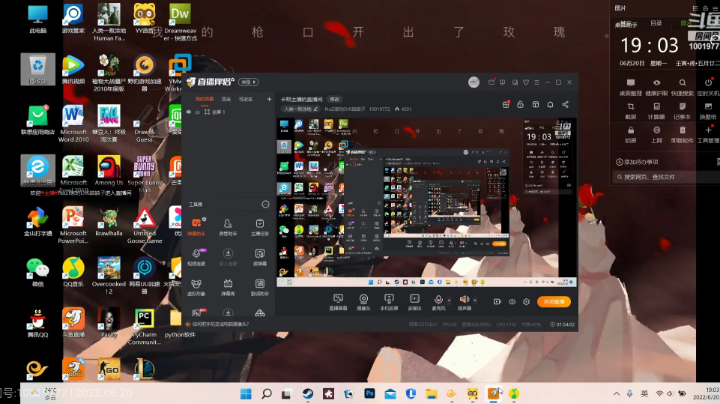Open the tool management button in assistant

tap(708, 134)
